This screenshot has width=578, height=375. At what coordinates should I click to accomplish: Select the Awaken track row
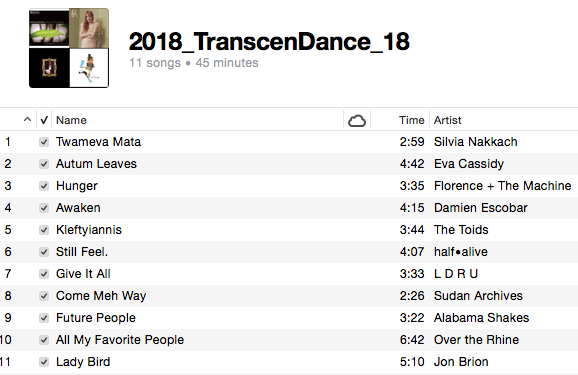click(289, 208)
